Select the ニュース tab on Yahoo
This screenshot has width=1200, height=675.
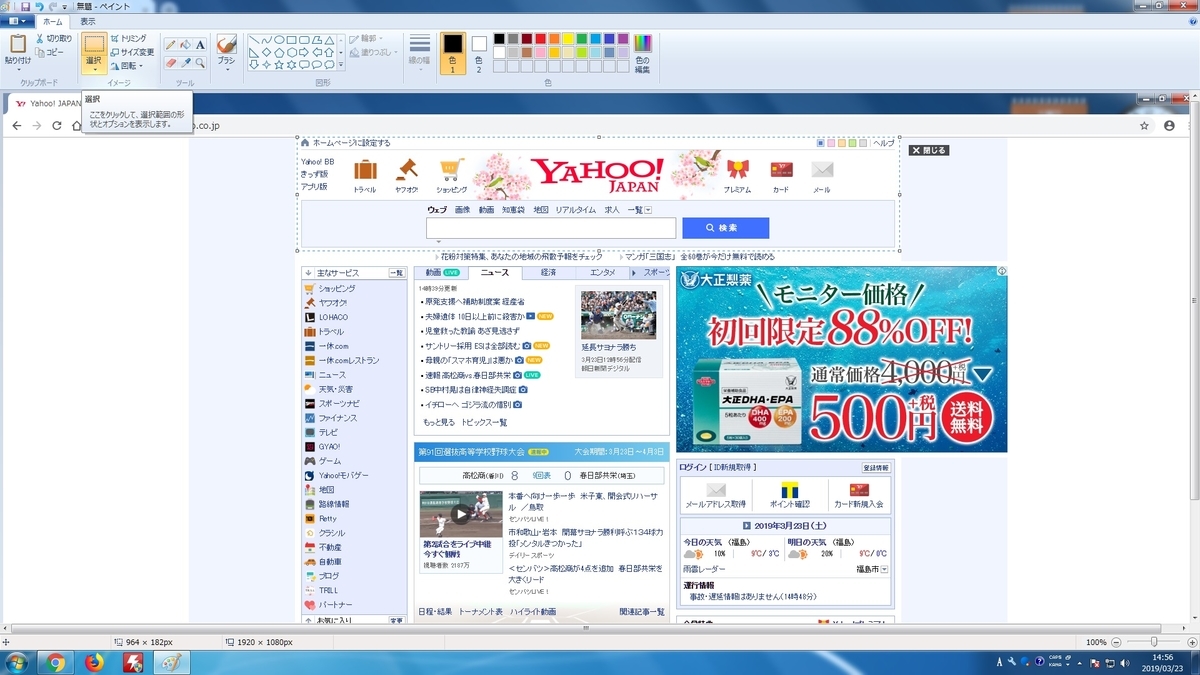pos(494,272)
